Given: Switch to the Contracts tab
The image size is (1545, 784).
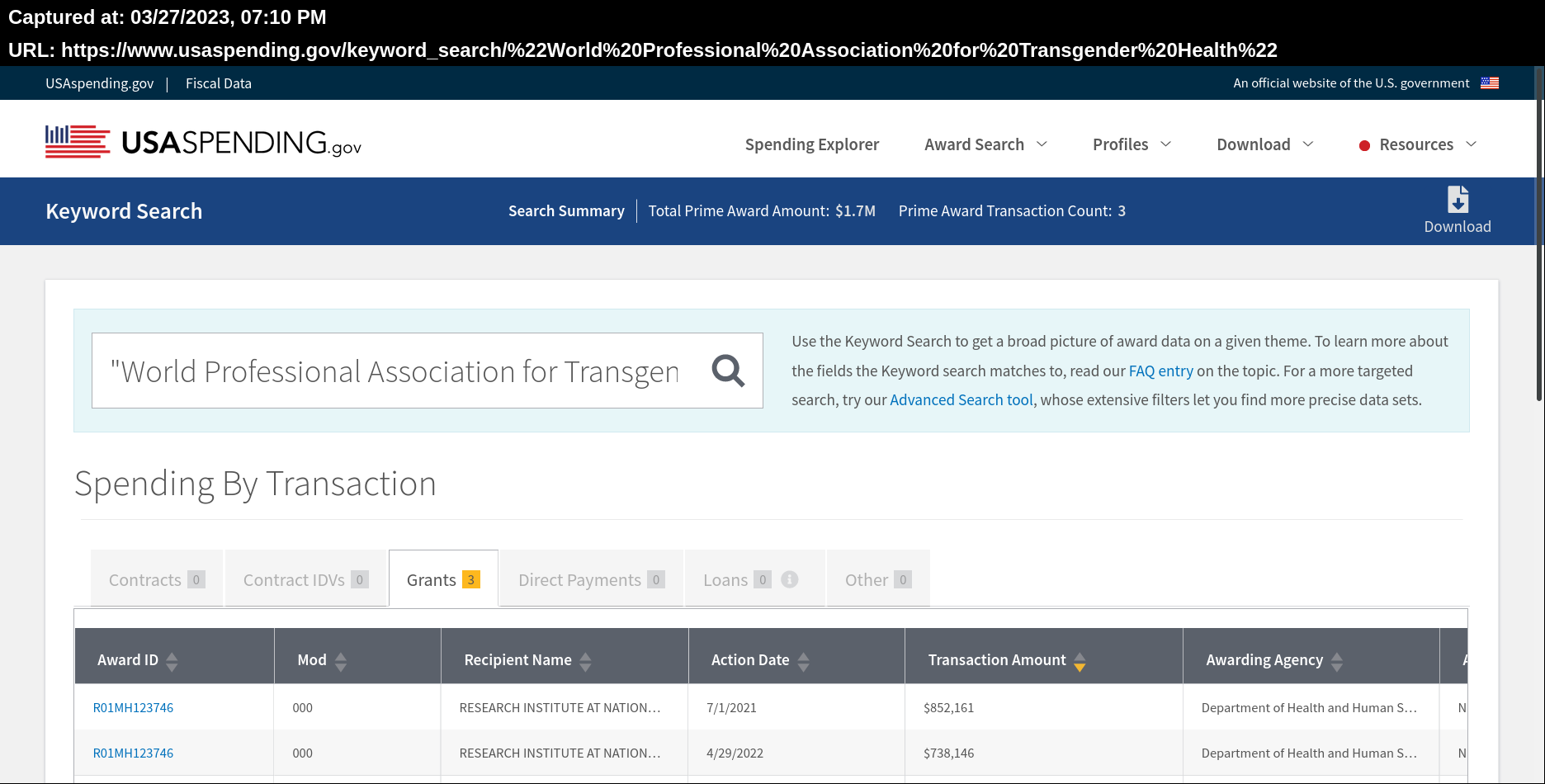Looking at the screenshot, I should pos(157,579).
